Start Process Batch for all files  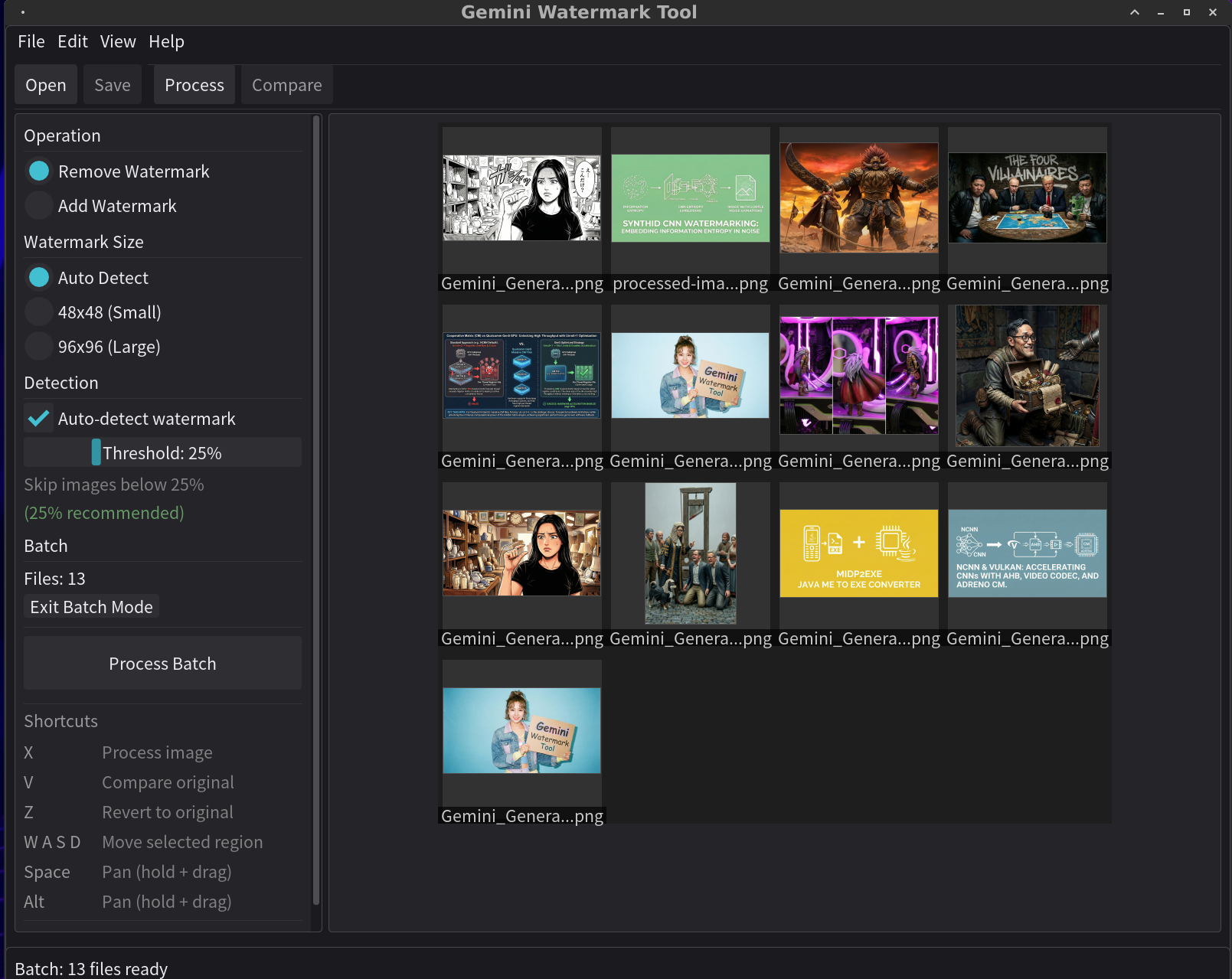click(162, 663)
